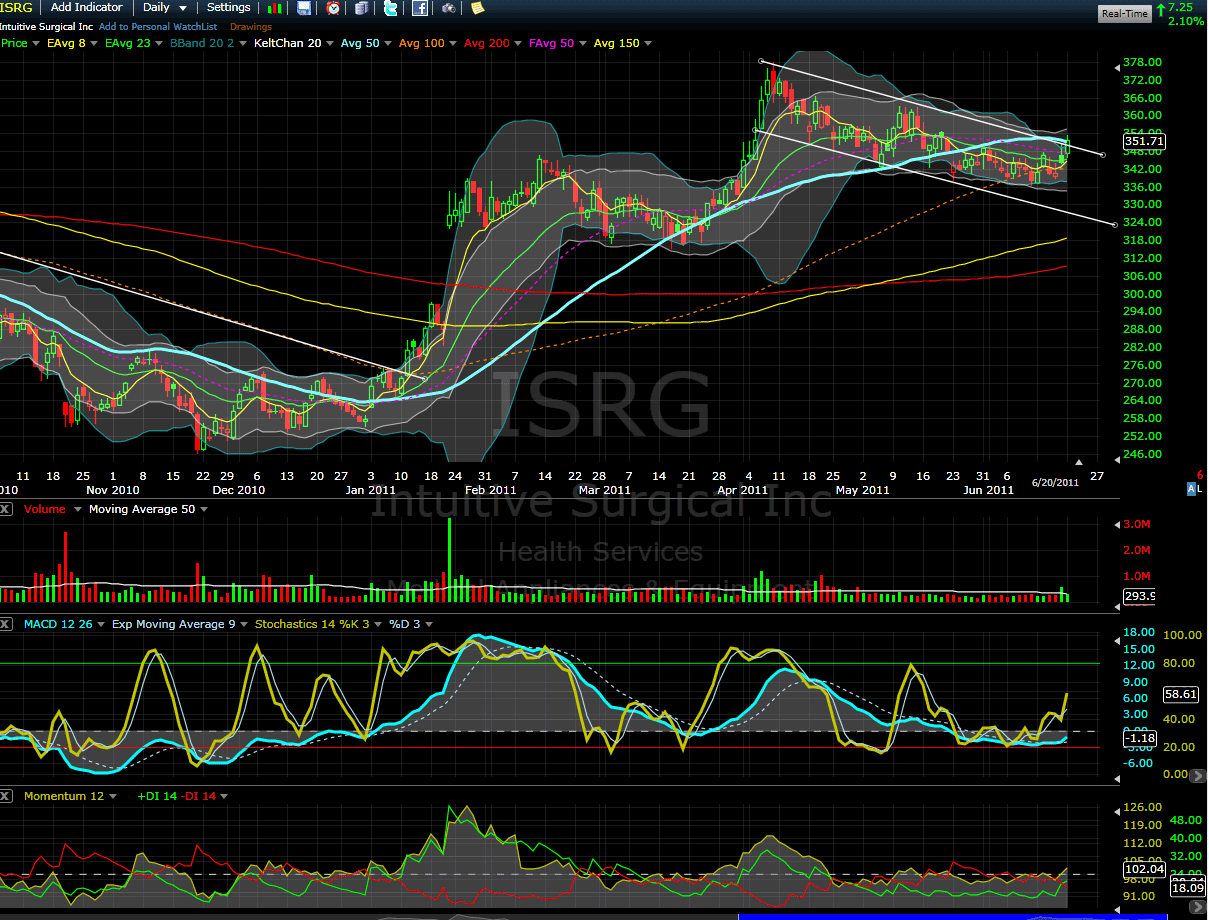
Task: Share the chart via the Facebook icon
Action: pyautogui.click(x=420, y=8)
